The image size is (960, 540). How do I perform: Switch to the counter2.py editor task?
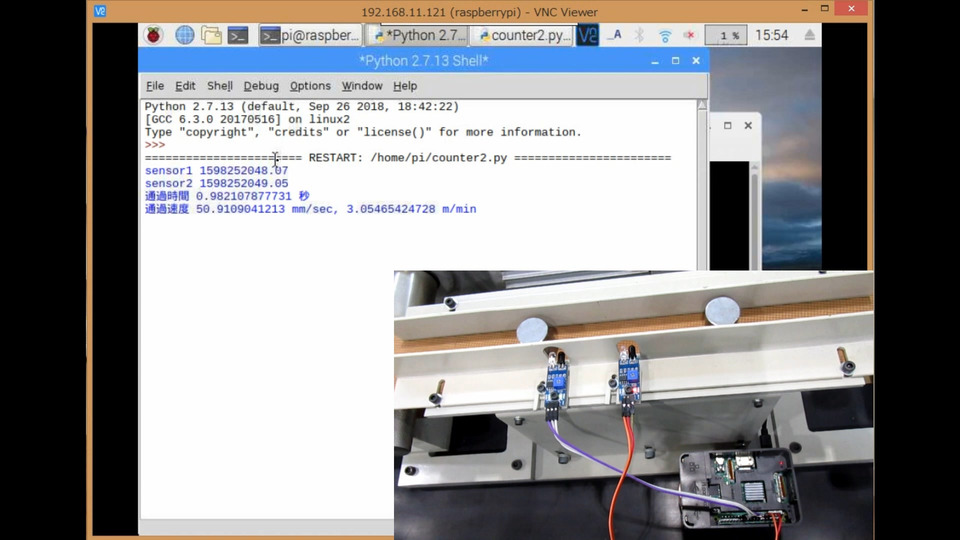522,36
